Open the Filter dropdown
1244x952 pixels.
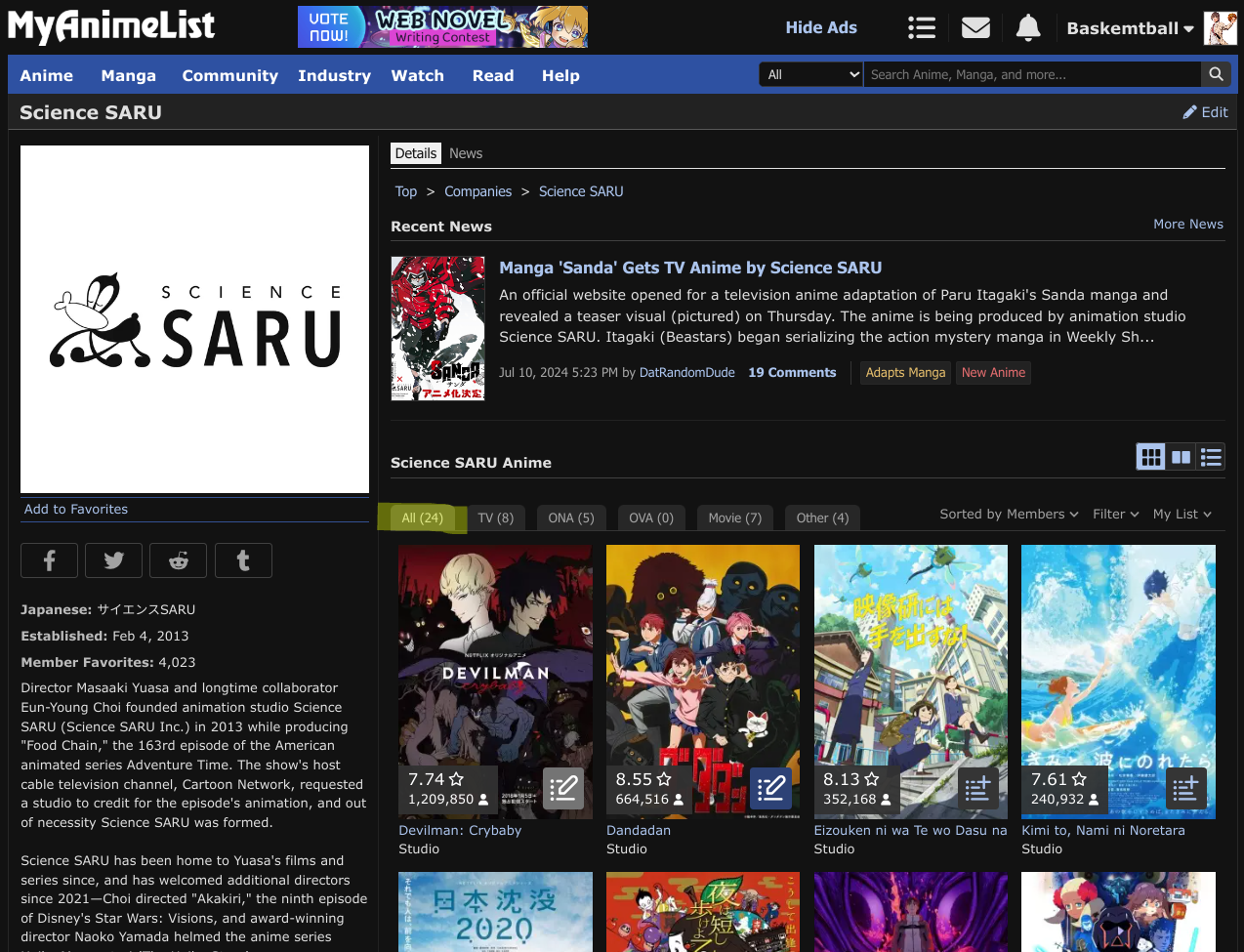(1115, 515)
